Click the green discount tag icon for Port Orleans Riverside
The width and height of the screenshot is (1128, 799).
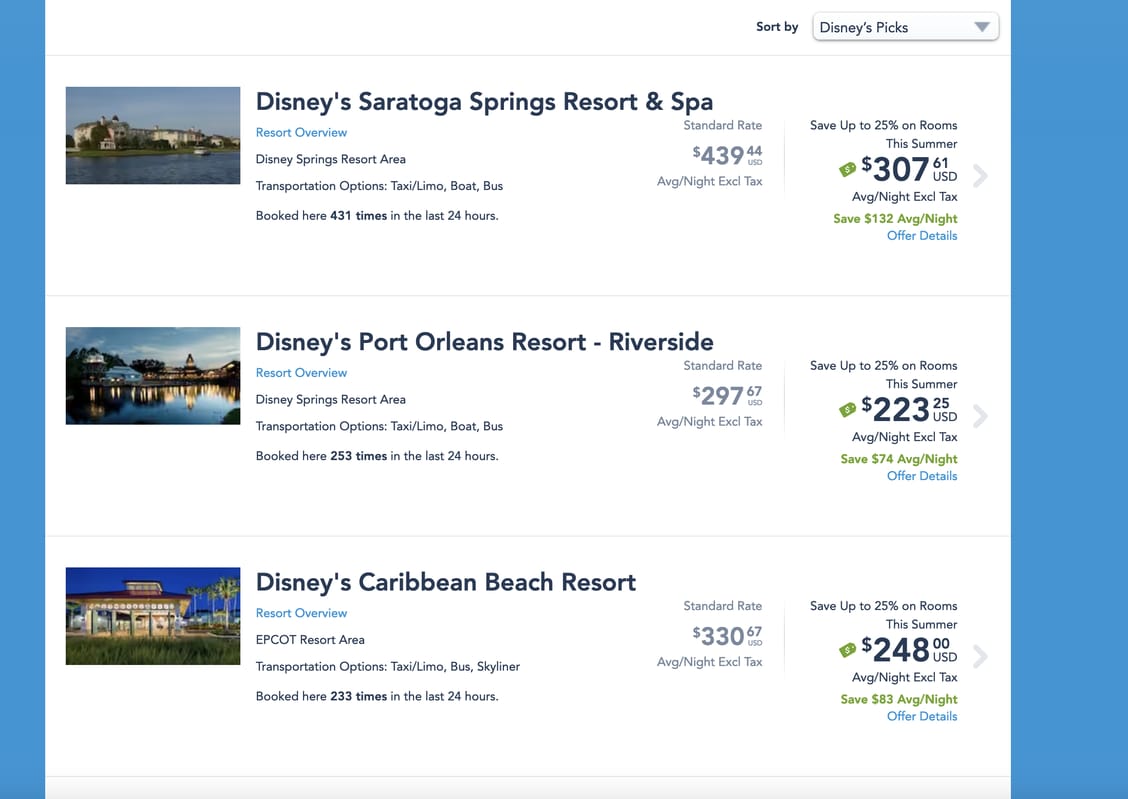(x=848, y=409)
